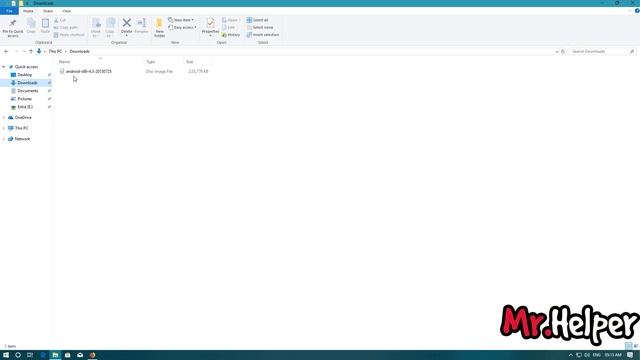The height and width of the screenshot is (360, 640).
Task: Open the Action Center notification icon
Action: point(631,355)
